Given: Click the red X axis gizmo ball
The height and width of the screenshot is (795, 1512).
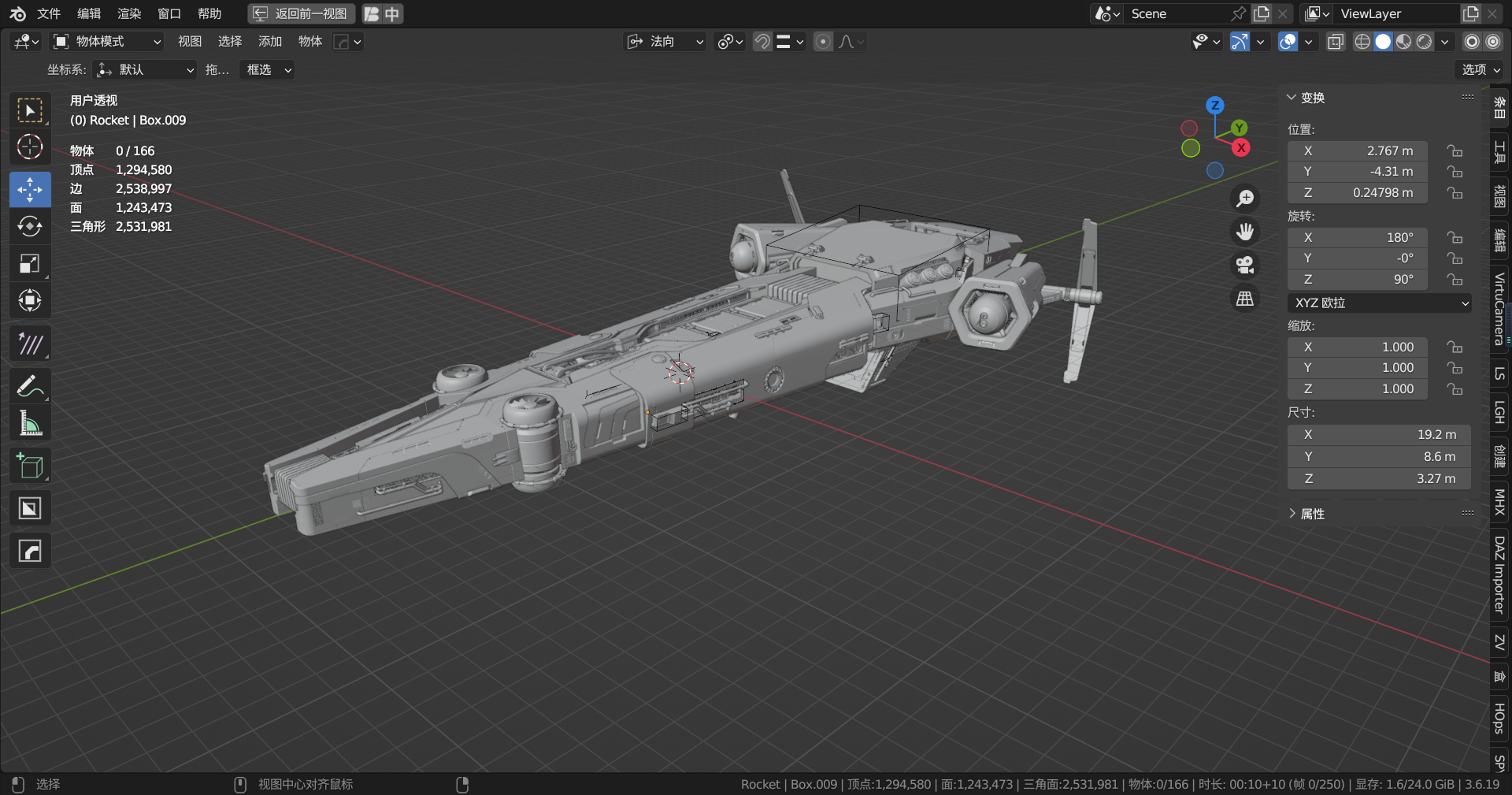Looking at the screenshot, I should pos(1241,147).
